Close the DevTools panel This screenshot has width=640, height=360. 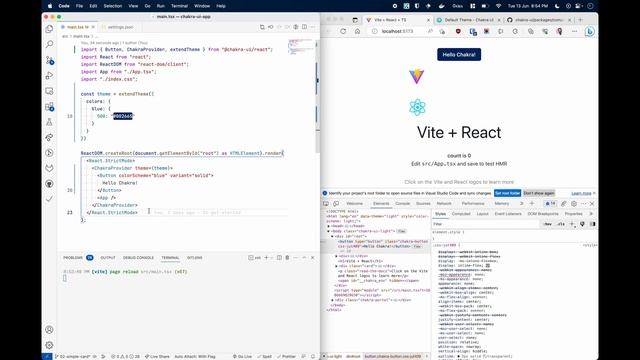pos(592,203)
